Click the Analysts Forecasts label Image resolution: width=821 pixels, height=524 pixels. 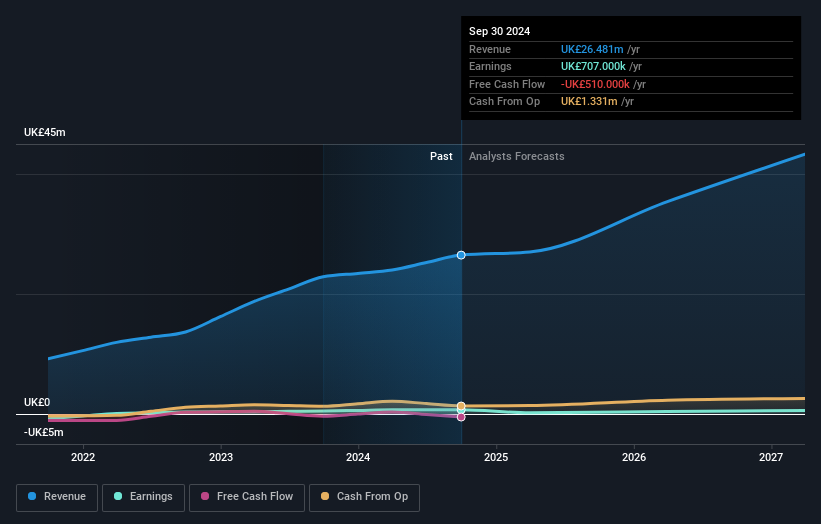517,156
